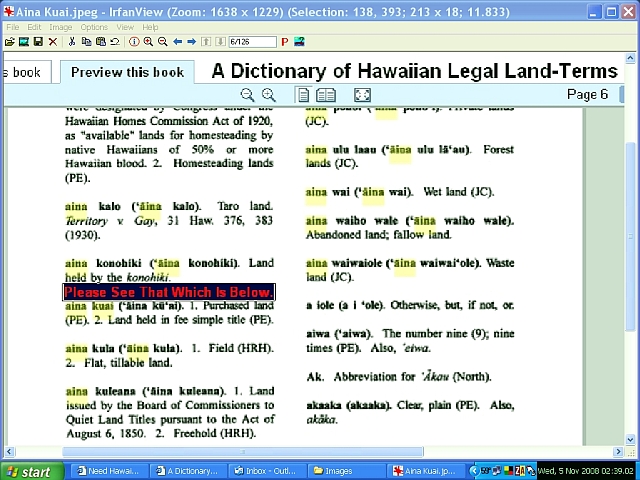640x480 pixels.
Task: Click the ZA ZoneAlarm tray icon
Action: pos(520,471)
